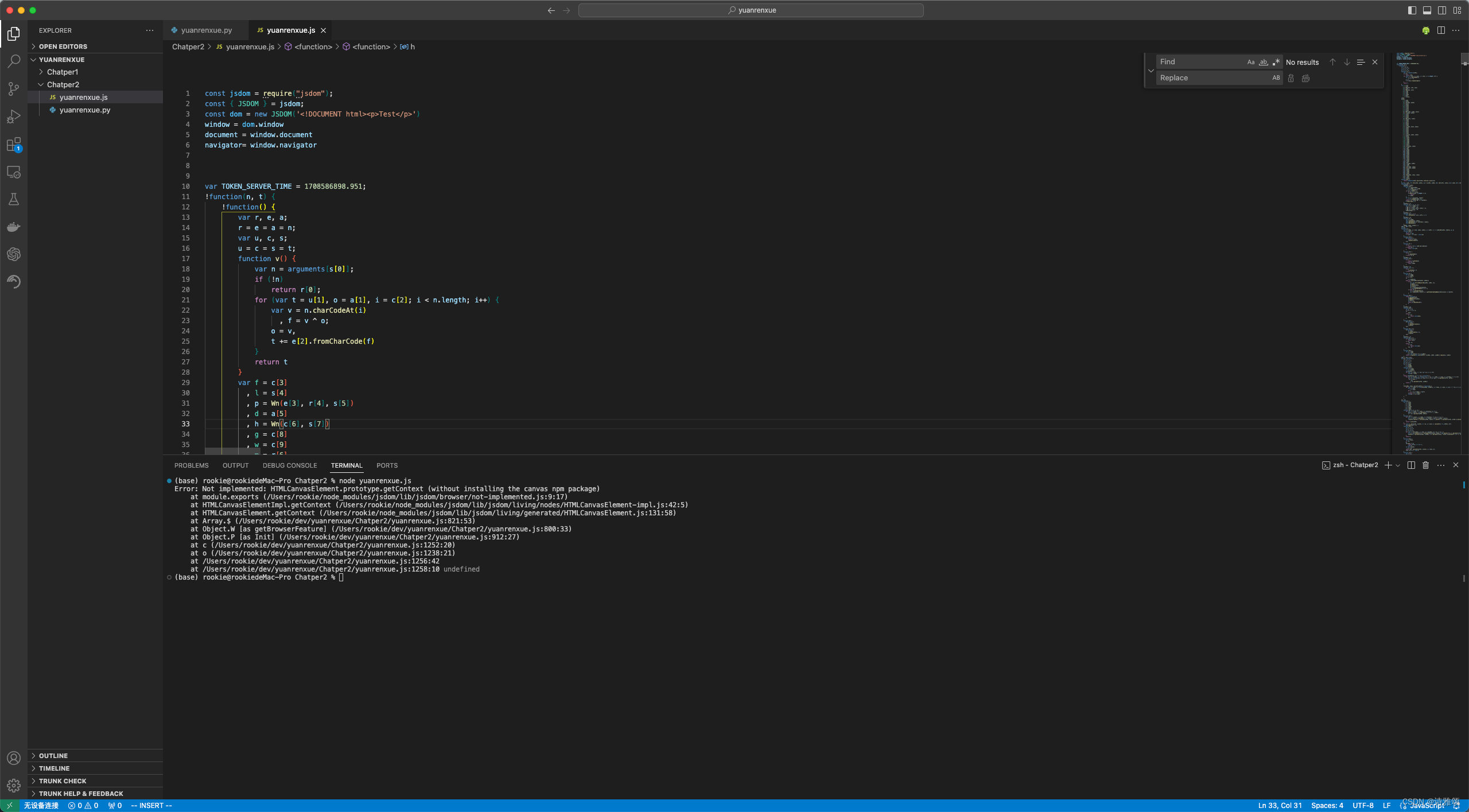Expand the OUTLINE section
This screenshot has width=1469, height=812.
click(x=95, y=756)
